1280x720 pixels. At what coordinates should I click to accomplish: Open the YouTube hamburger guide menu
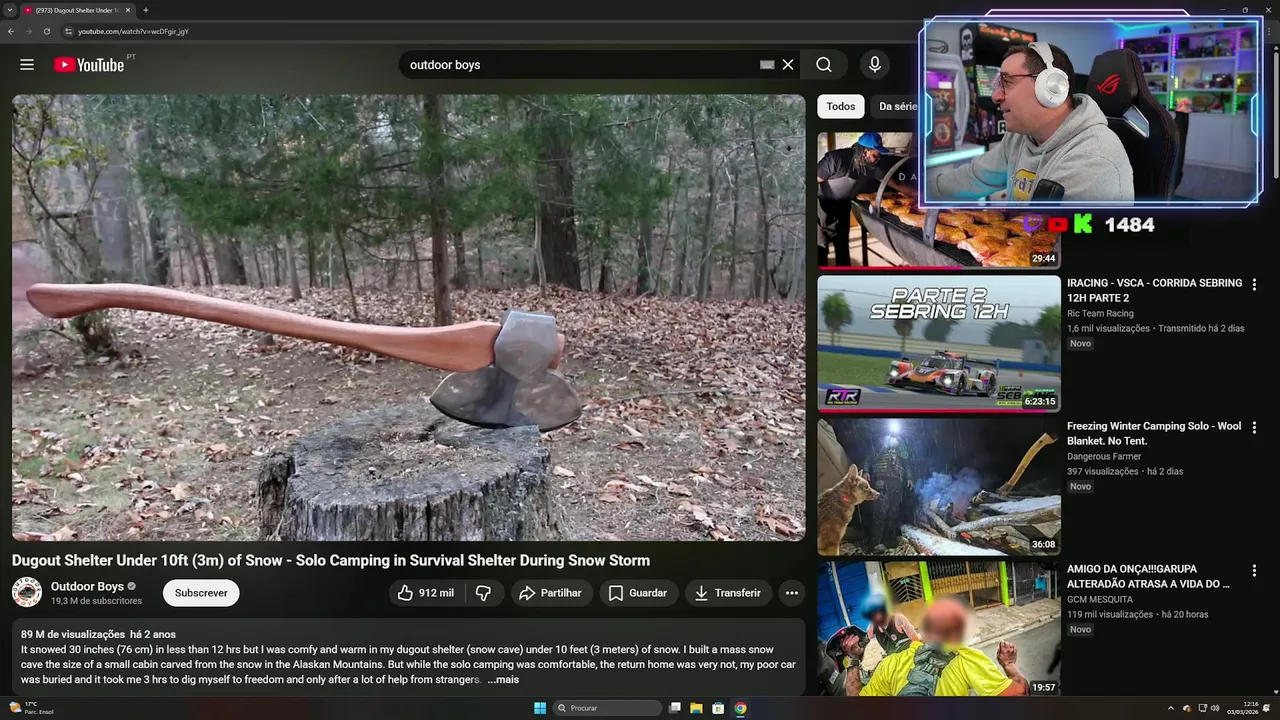[x=27, y=65]
